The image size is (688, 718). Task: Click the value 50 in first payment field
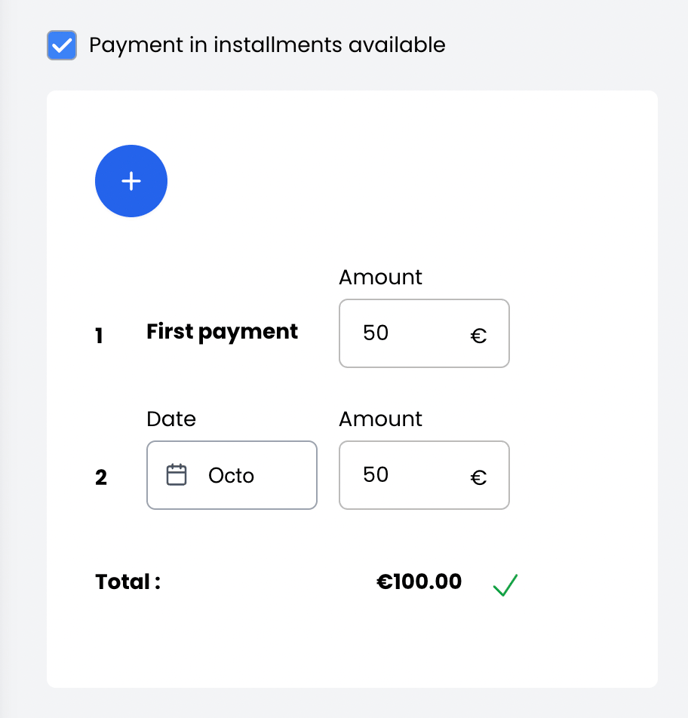pos(376,333)
